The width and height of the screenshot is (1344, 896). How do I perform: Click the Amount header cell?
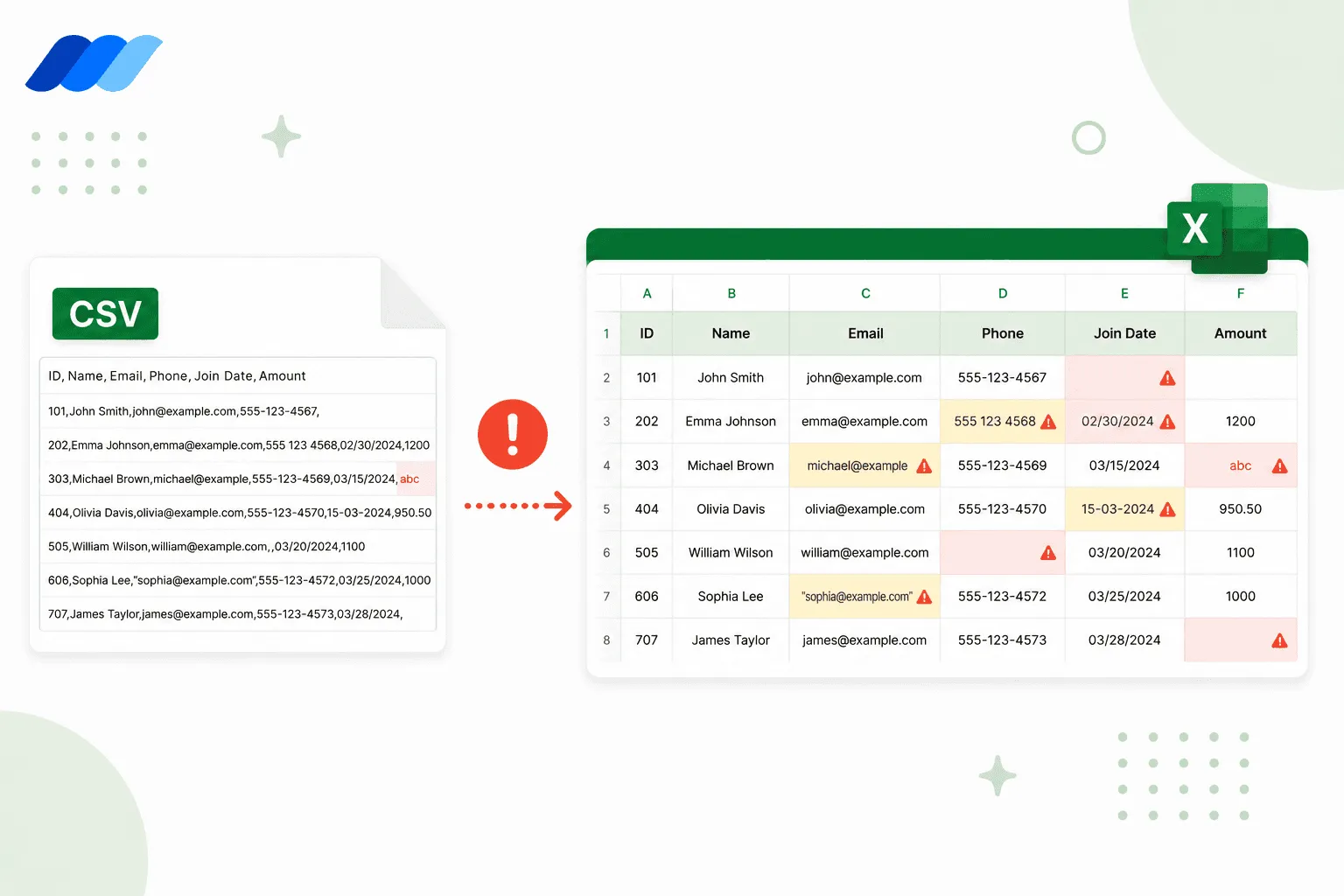click(x=1241, y=333)
